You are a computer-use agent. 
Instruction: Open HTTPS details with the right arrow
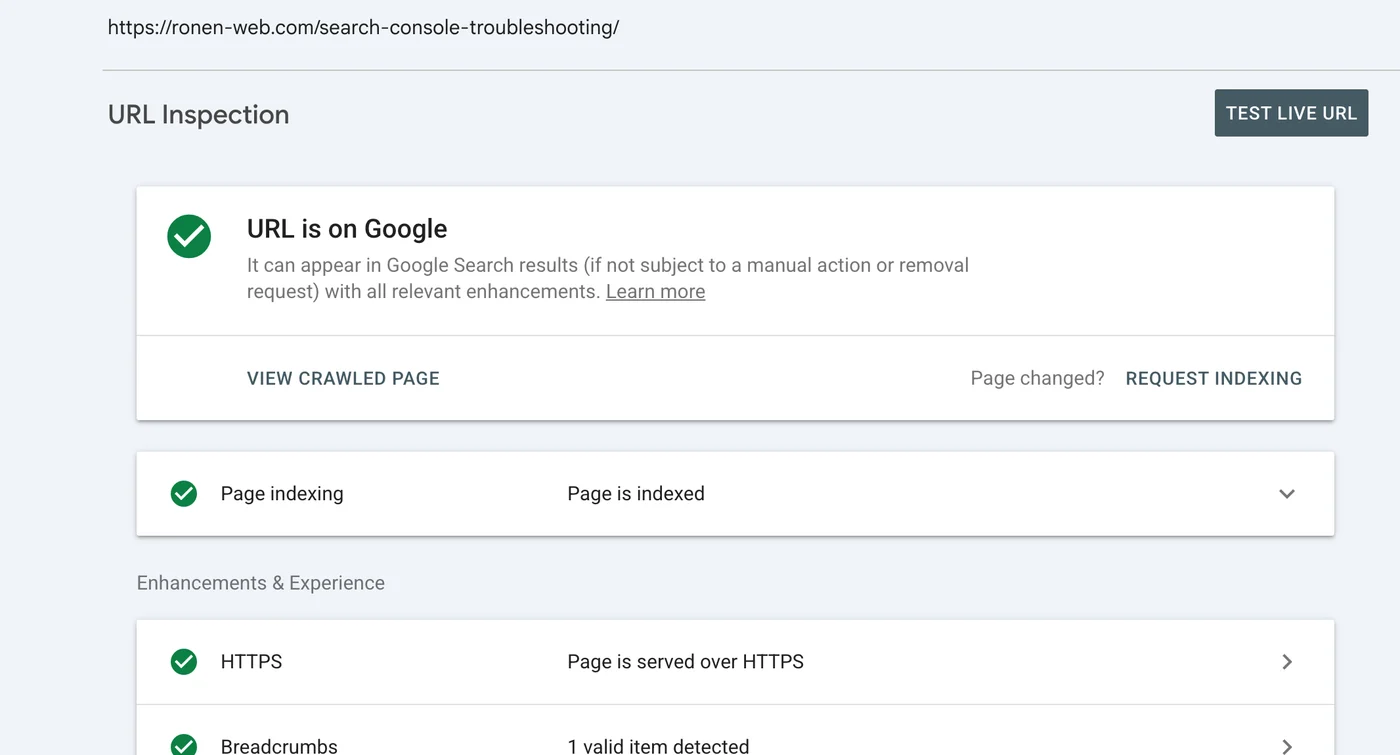[x=1287, y=662]
